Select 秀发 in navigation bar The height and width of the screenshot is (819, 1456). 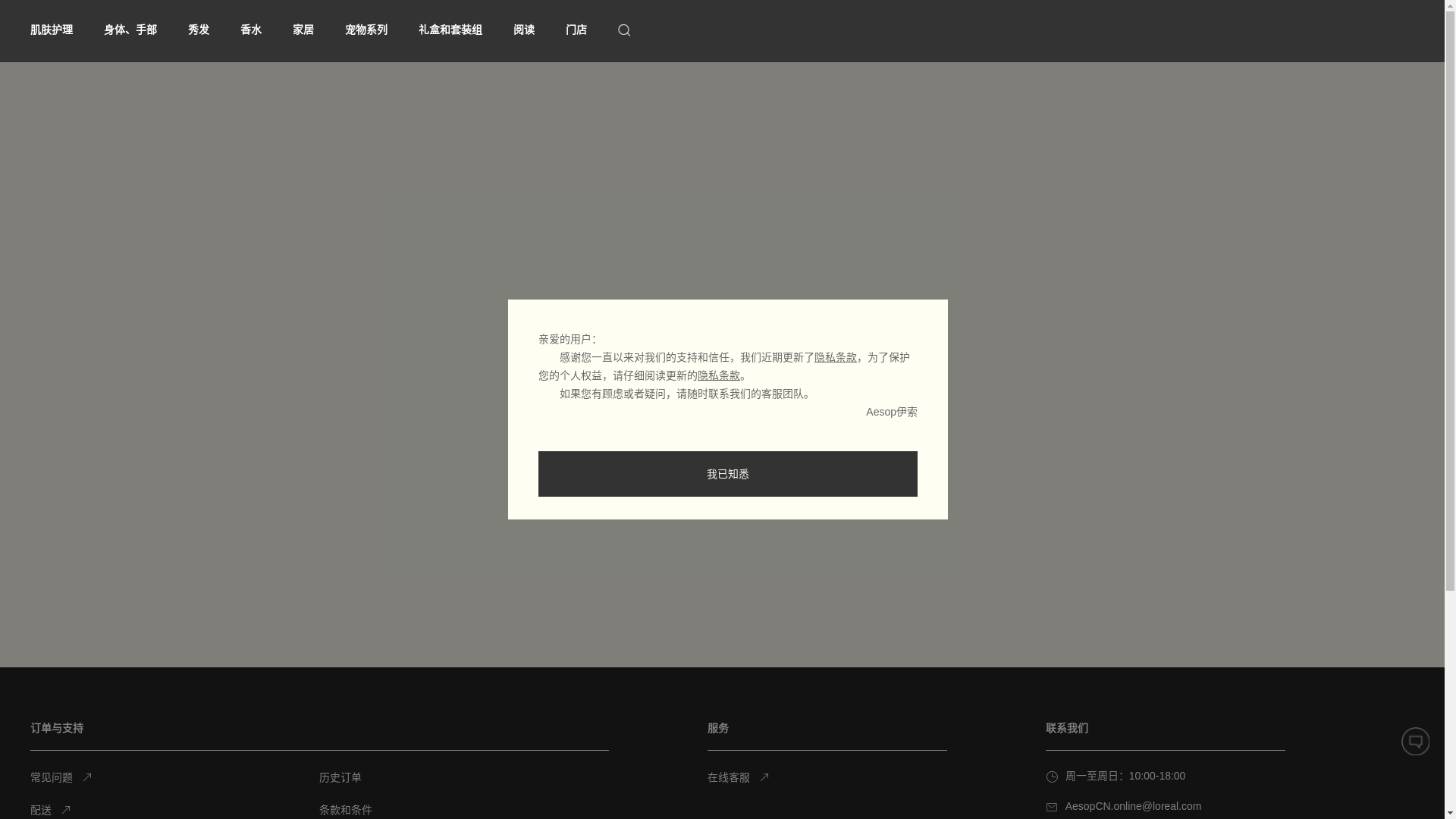click(199, 30)
